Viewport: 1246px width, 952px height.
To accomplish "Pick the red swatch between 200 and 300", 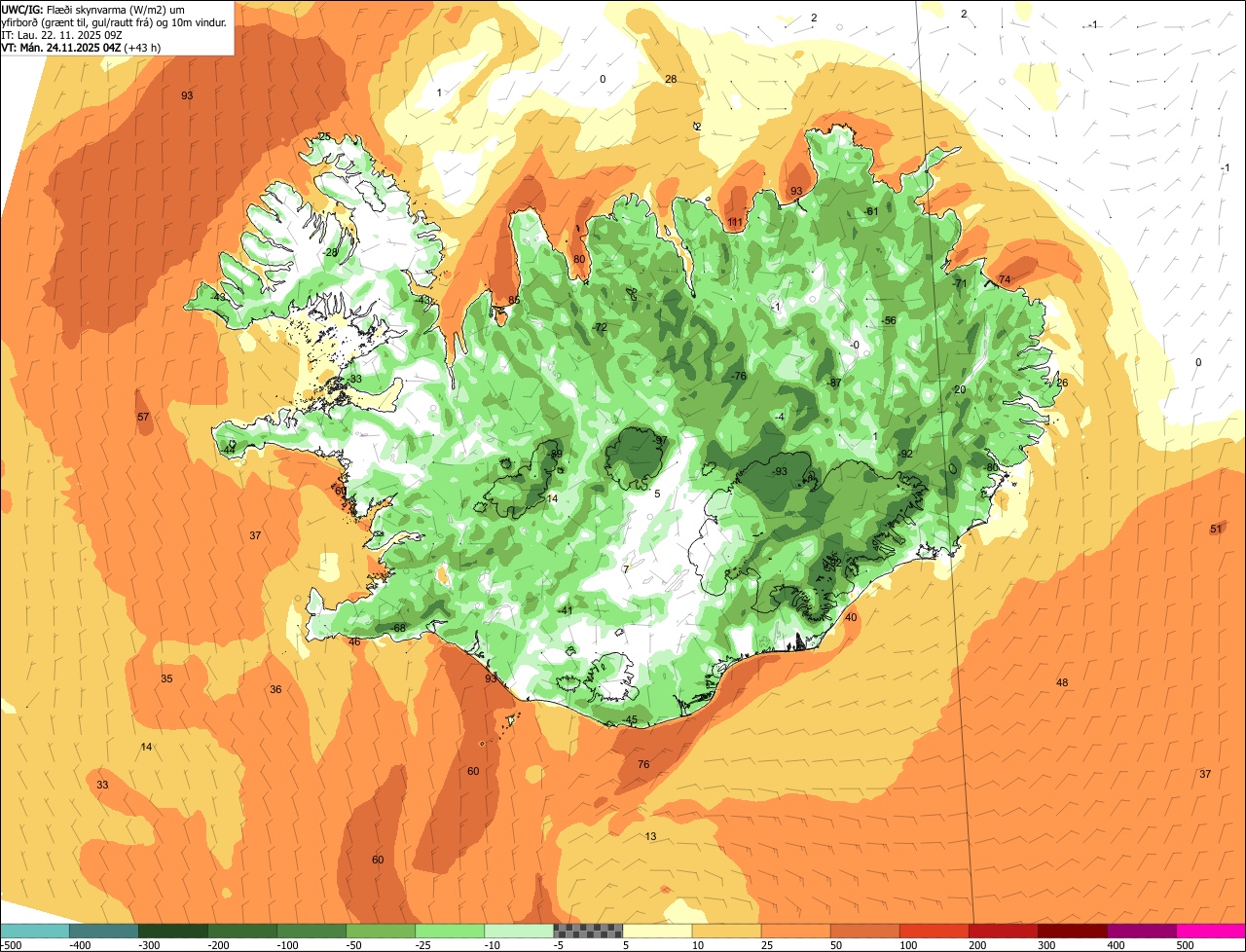I will [1003, 932].
